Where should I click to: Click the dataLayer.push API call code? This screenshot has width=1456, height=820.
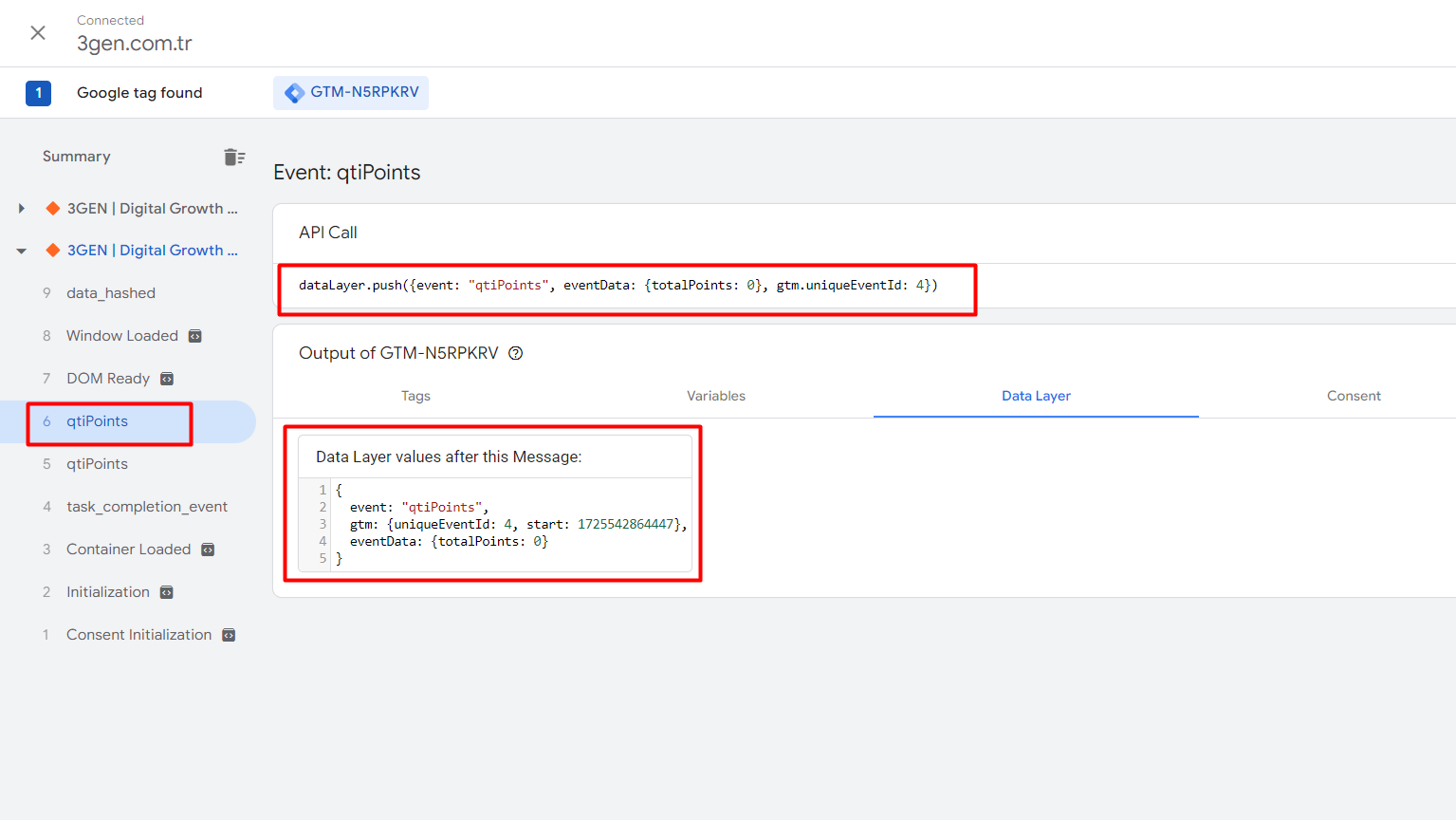pos(618,285)
